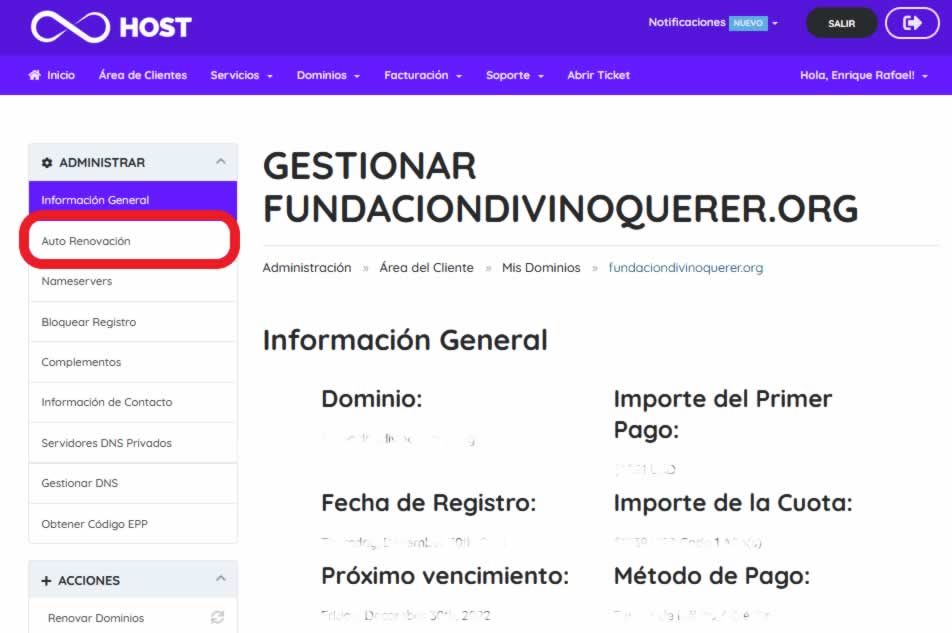The width and height of the screenshot is (952, 633).
Task: Click the plus icon in Acciones header
Action: tap(46, 581)
